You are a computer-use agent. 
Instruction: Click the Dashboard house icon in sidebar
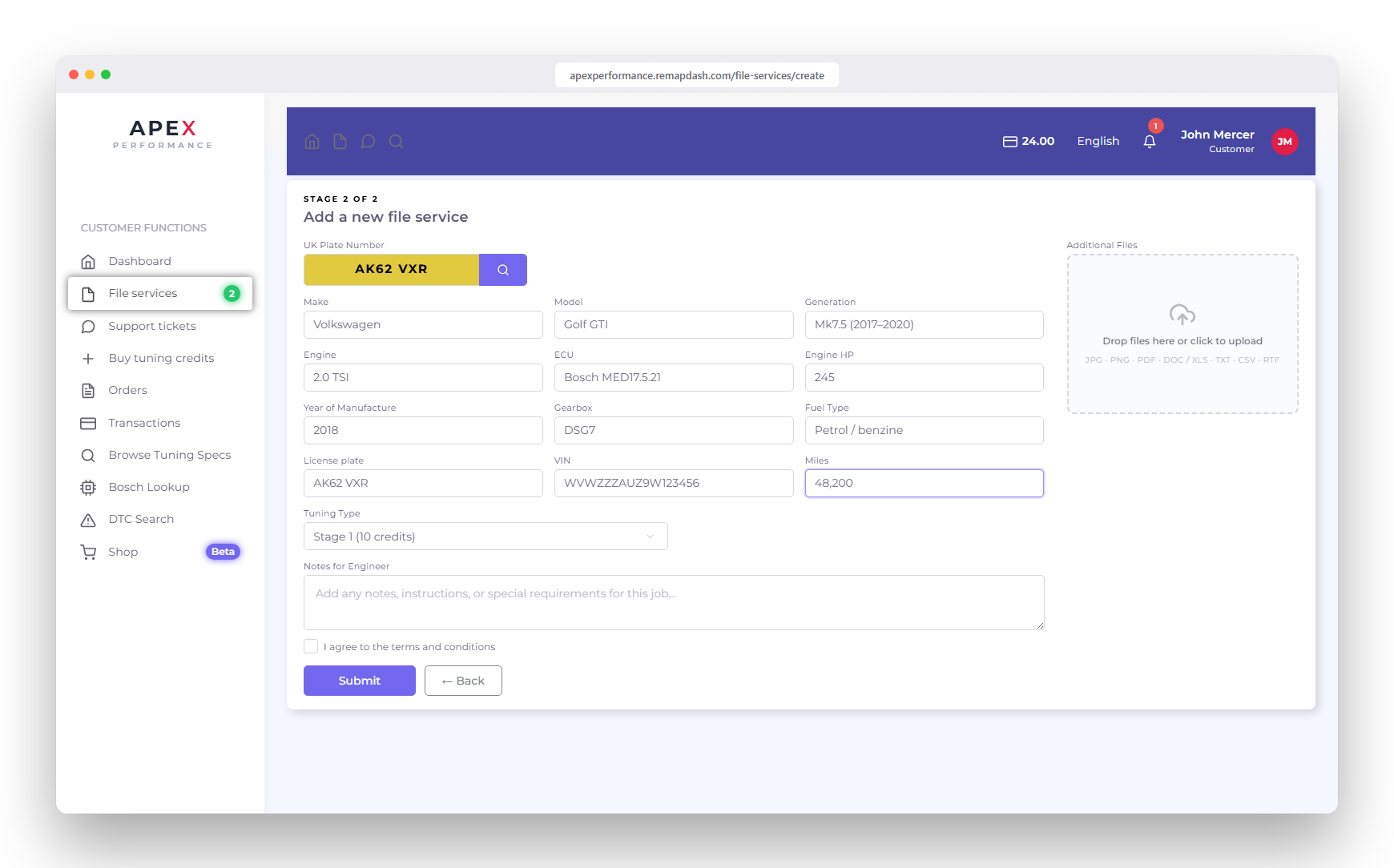(x=88, y=262)
